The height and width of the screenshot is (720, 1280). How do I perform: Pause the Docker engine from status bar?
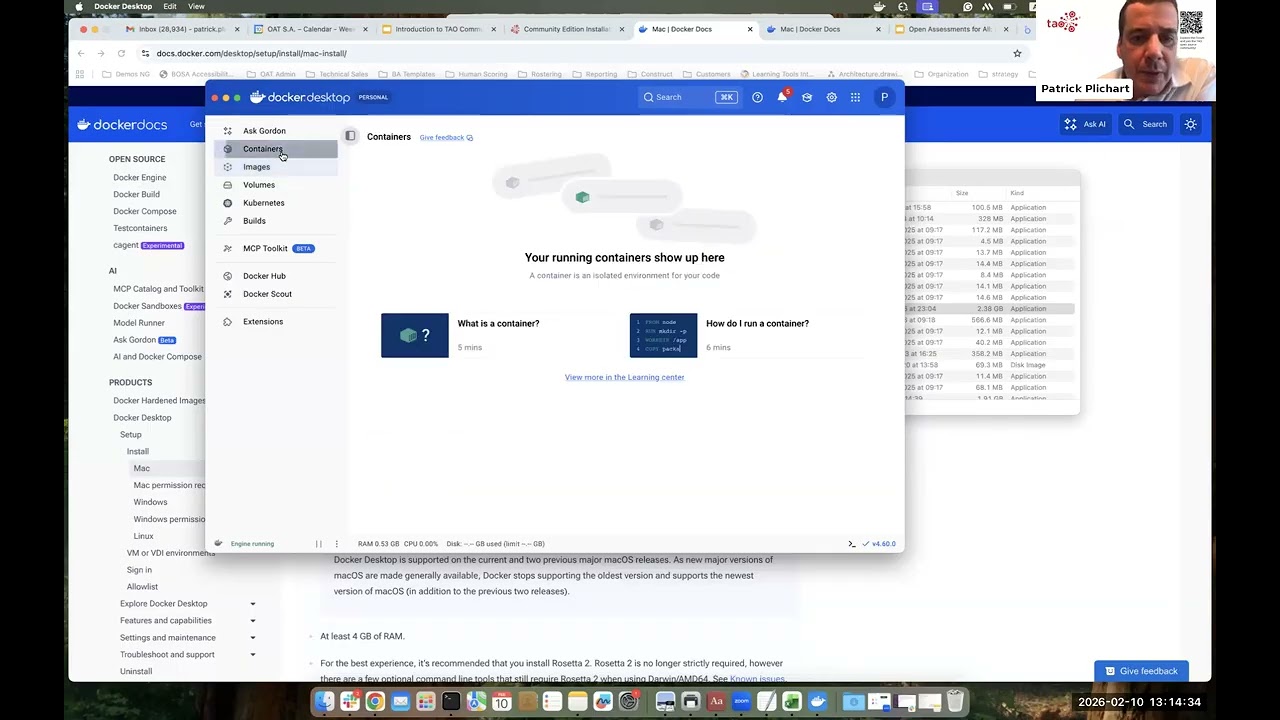pos(319,544)
